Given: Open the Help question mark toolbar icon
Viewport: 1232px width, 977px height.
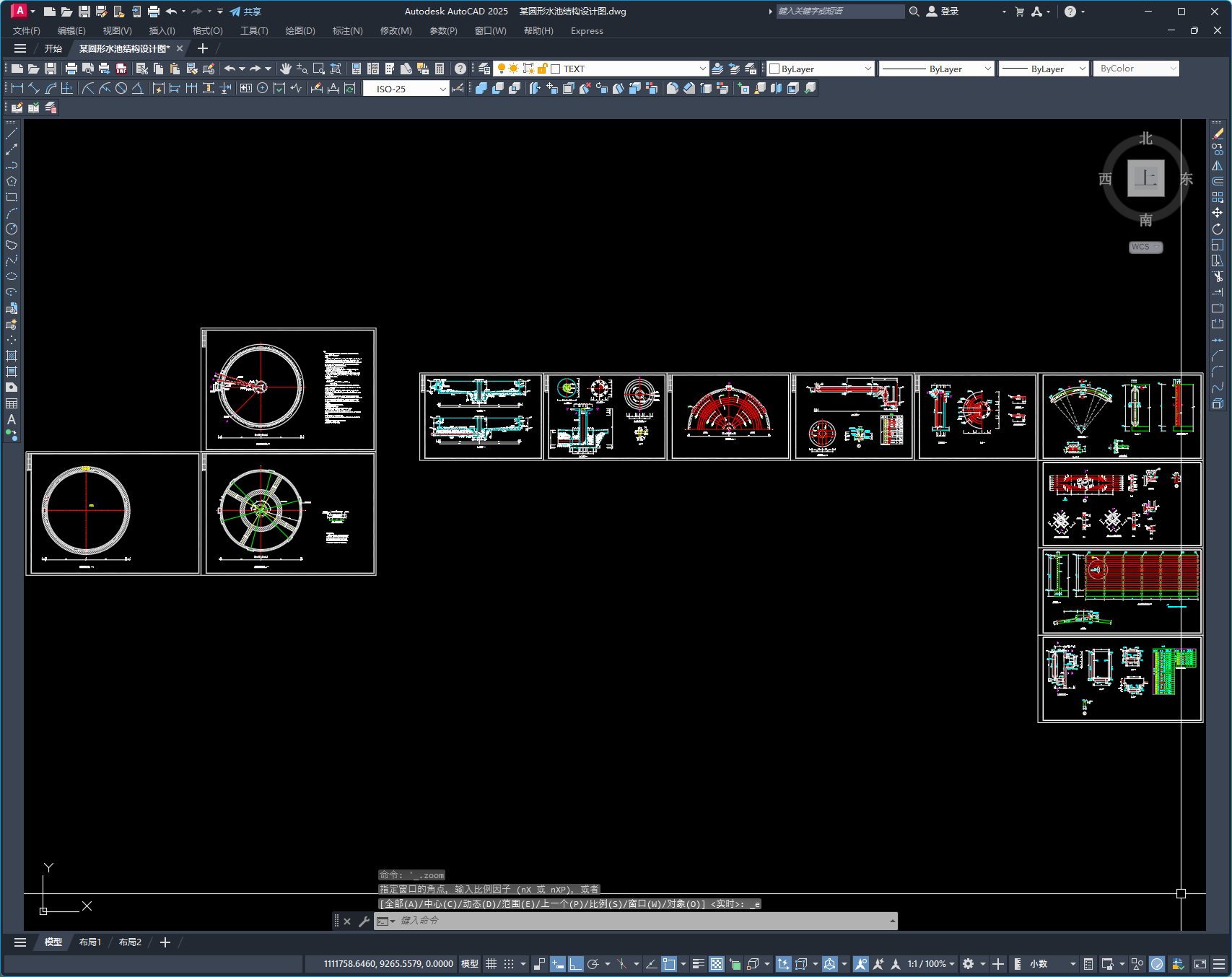Looking at the screenshot, I should (460, 69).
